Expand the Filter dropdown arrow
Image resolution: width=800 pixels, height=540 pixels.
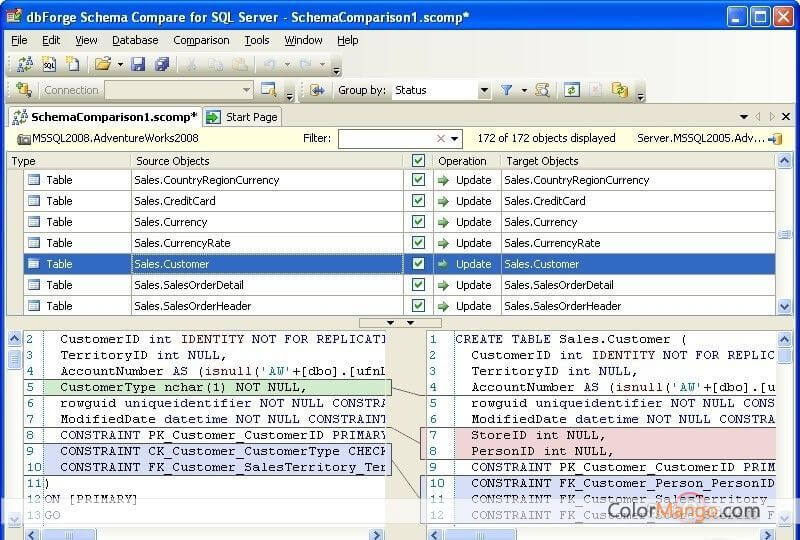coord(455,139)
